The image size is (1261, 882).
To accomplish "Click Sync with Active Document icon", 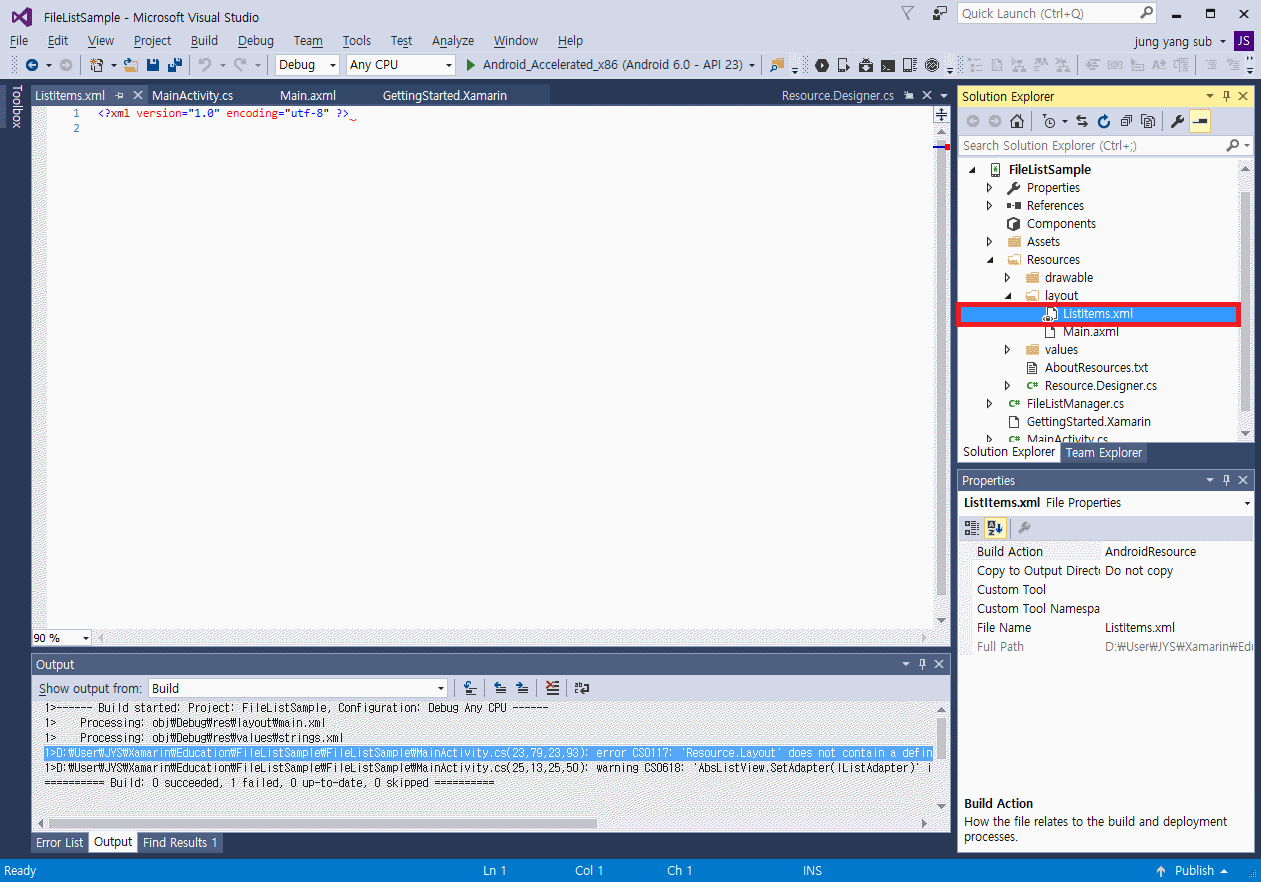I will click(1081, 121).
